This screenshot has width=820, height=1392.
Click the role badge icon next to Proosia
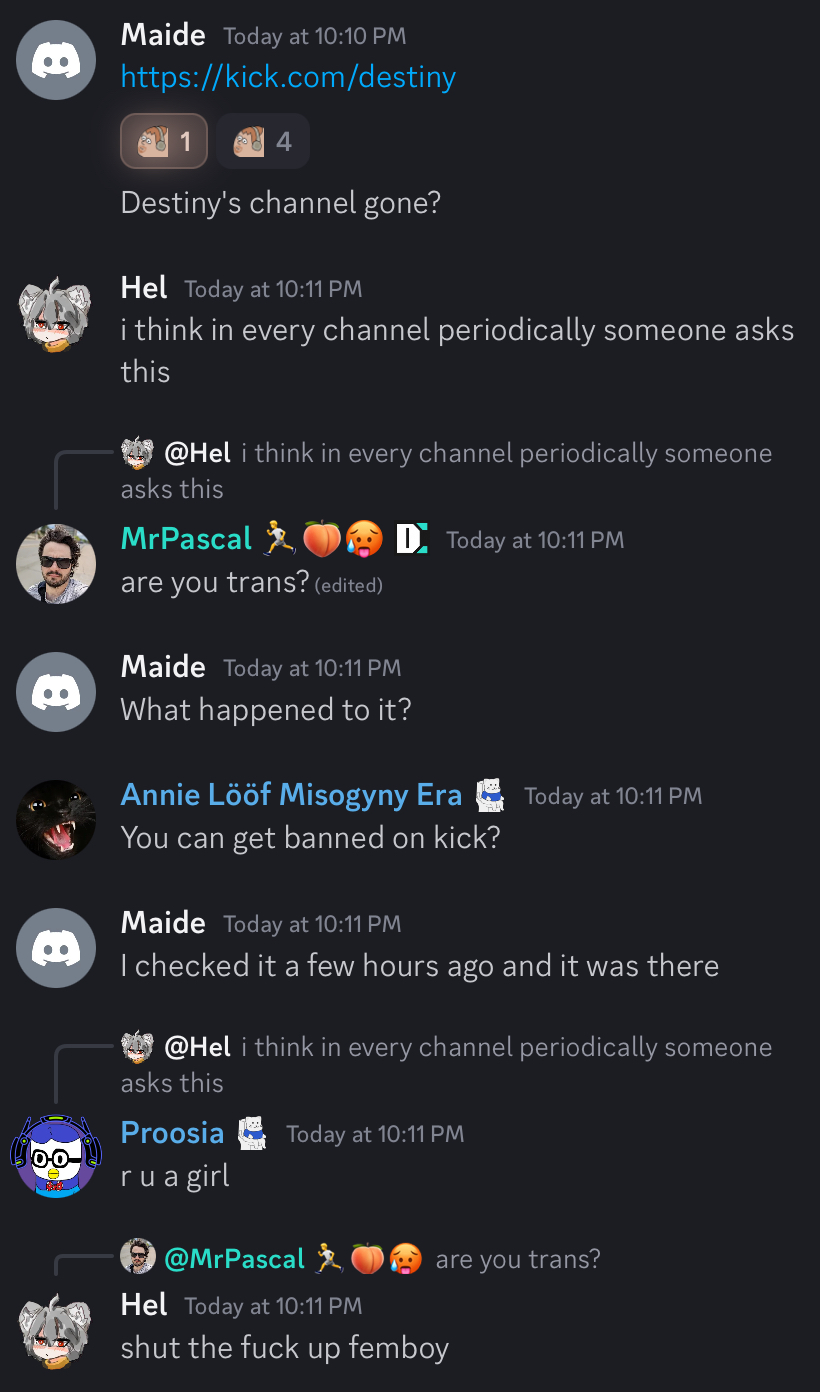(x=252, y=1133)
